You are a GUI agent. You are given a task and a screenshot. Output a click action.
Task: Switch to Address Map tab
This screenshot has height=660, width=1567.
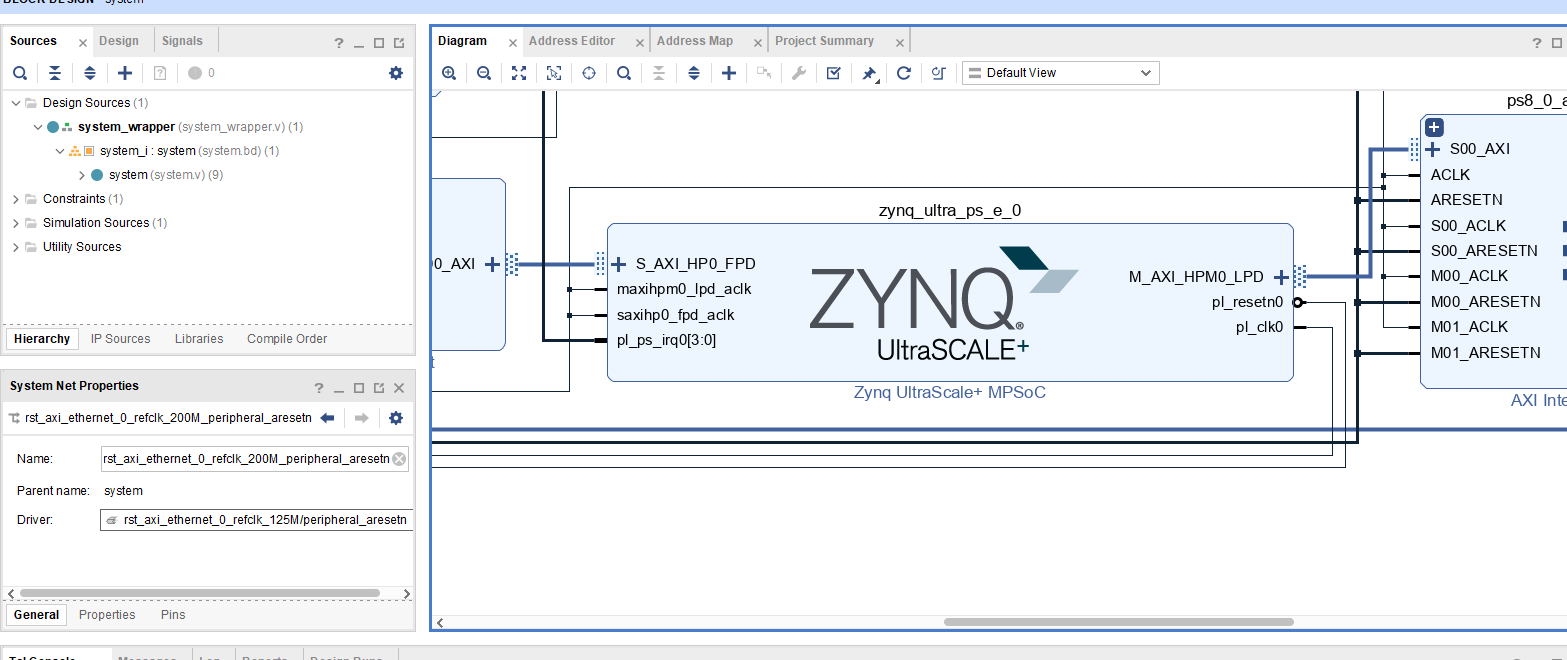[695, 41]
